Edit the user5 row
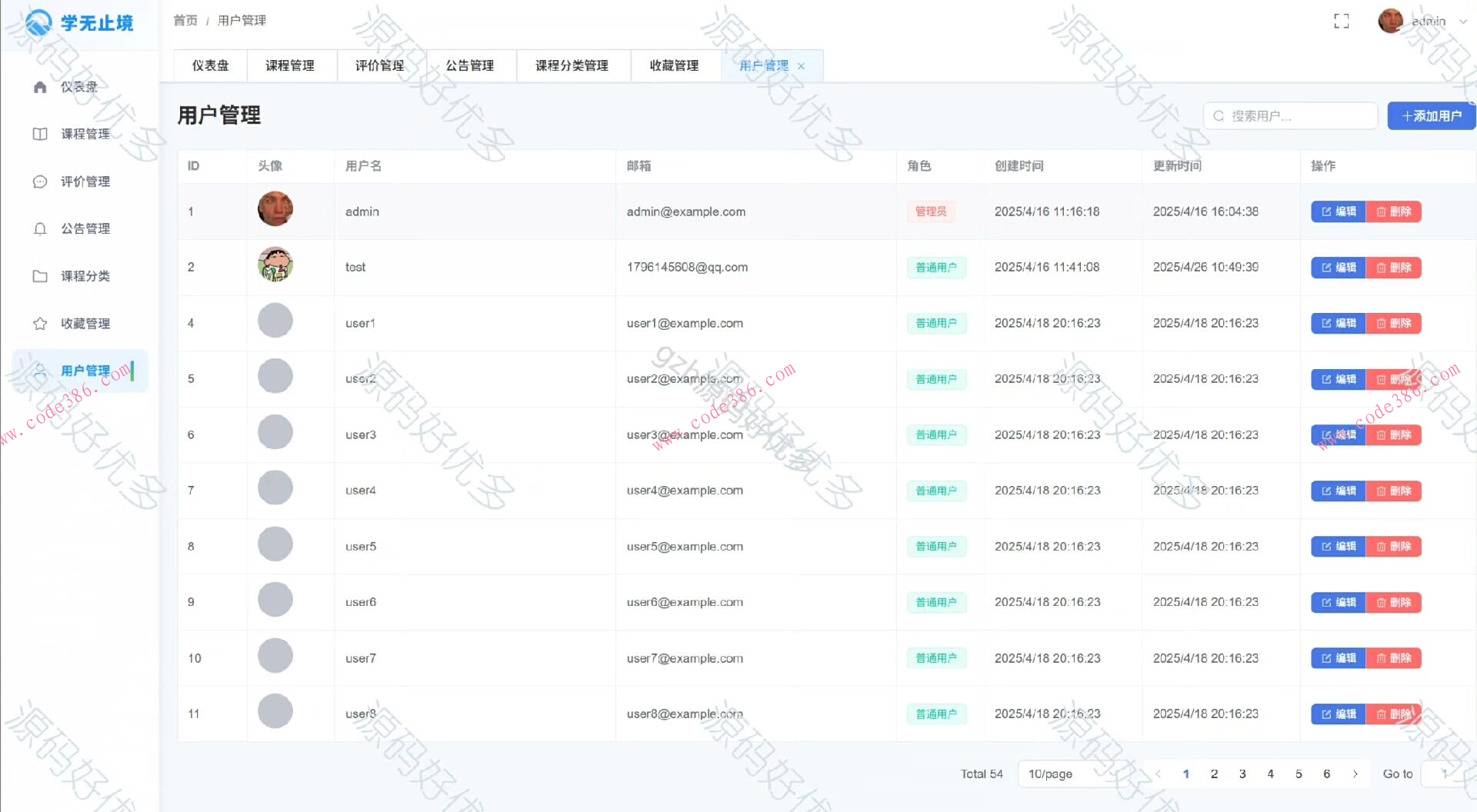This screenshot has height=812, width=1477. point(1339,546)
